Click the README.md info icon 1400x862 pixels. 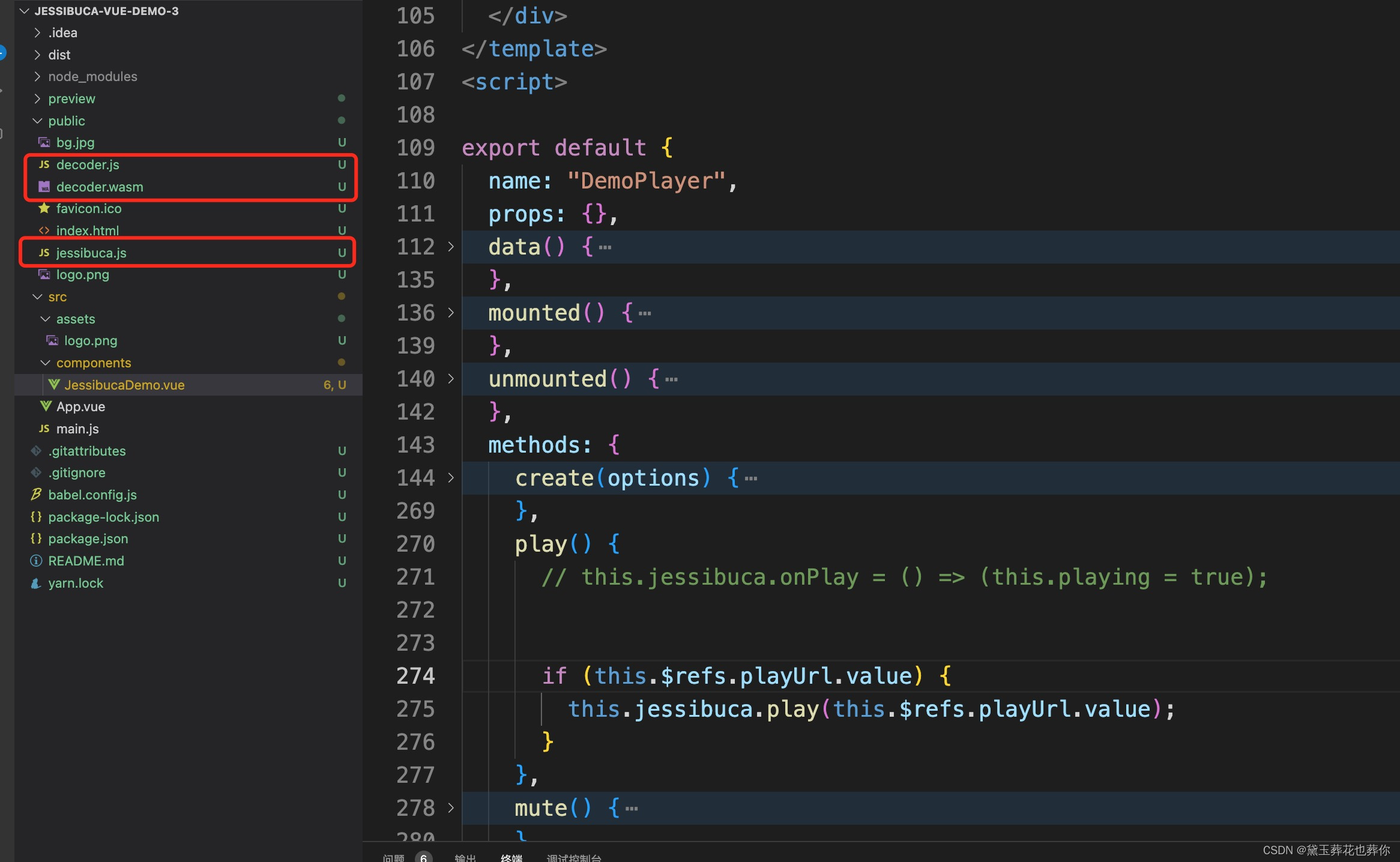pos(36,561)
